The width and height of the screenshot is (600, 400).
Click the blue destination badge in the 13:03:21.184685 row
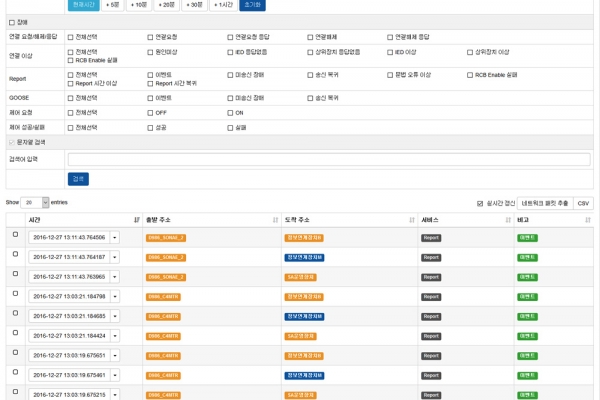tap(304, 317)
